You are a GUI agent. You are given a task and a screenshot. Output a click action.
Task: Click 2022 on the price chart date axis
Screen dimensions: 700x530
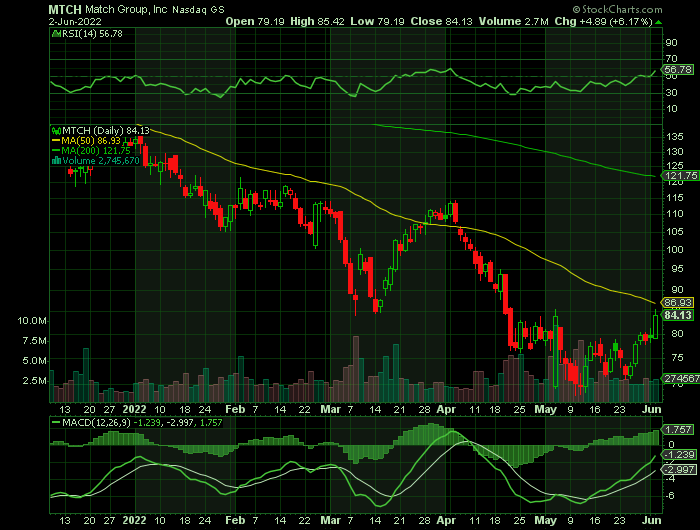(134, 409)
